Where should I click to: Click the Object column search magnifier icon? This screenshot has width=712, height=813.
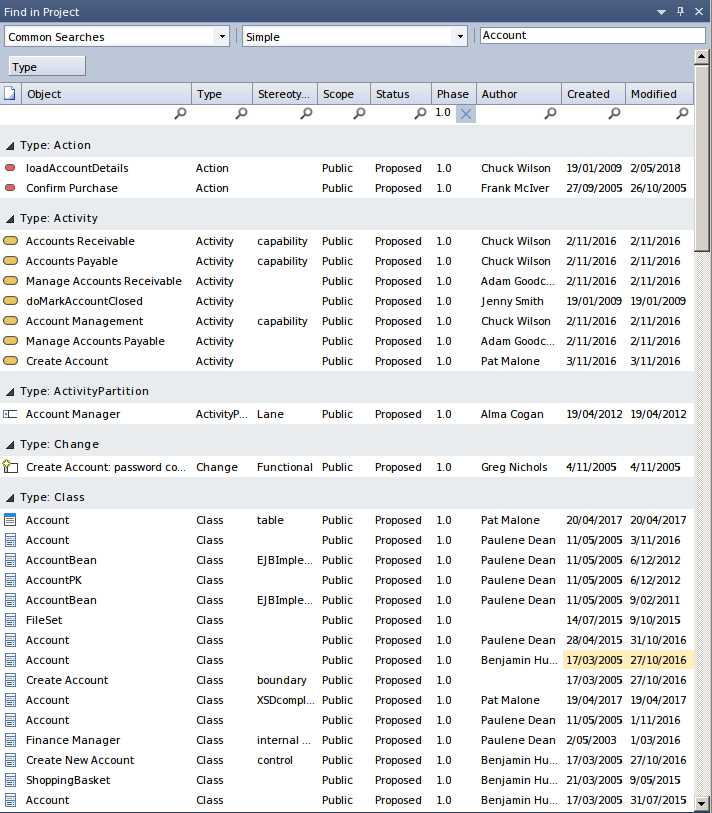(x=180, y=114)
